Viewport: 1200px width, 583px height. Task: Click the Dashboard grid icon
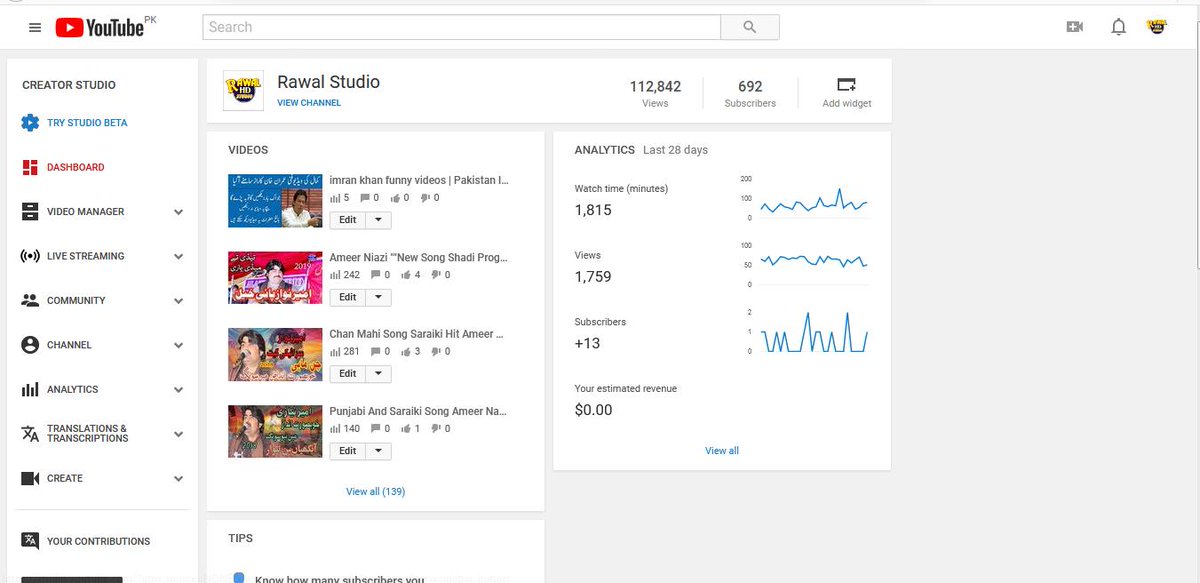[x=30, y=167]
